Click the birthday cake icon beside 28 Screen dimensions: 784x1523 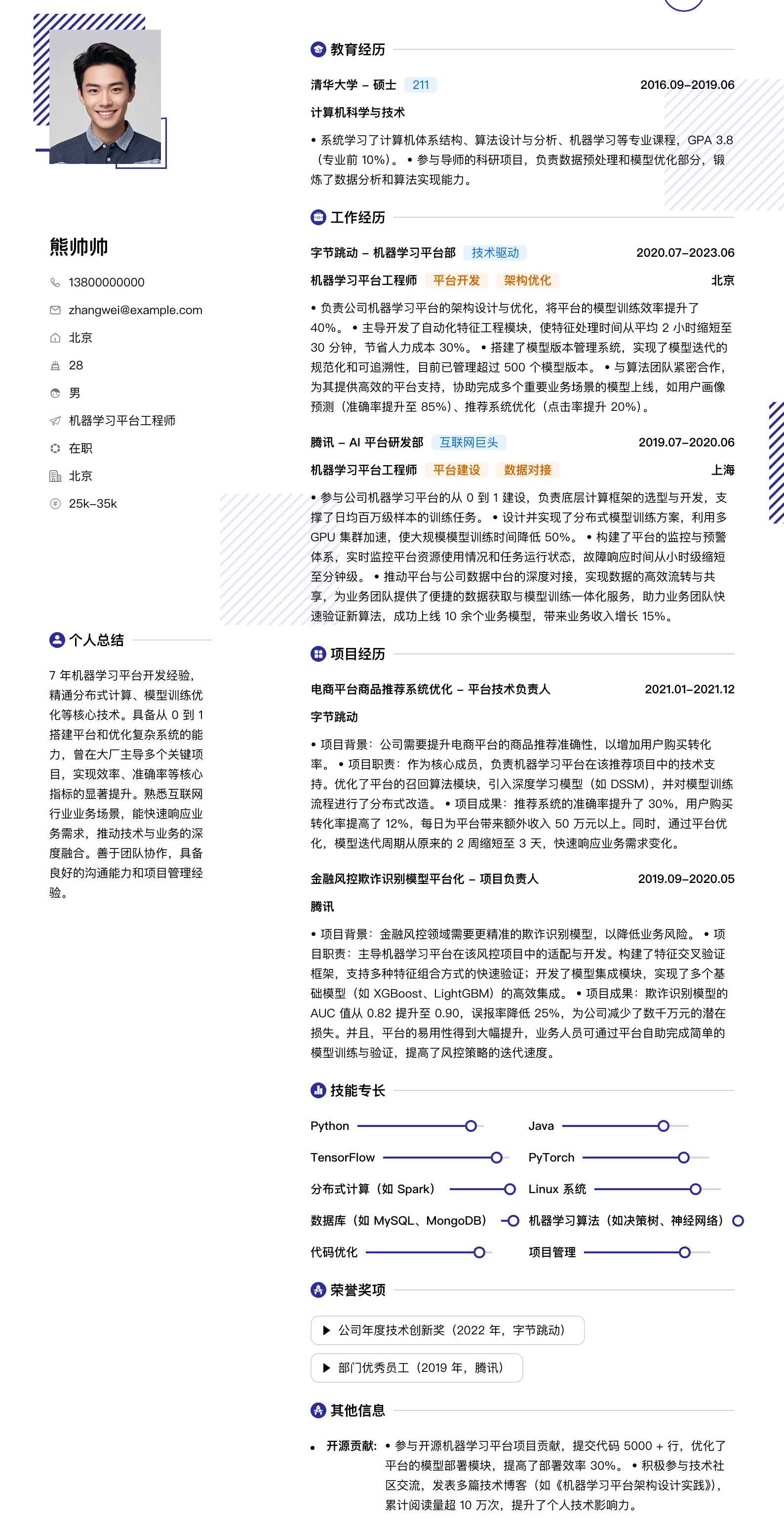(x=55, y=365)
